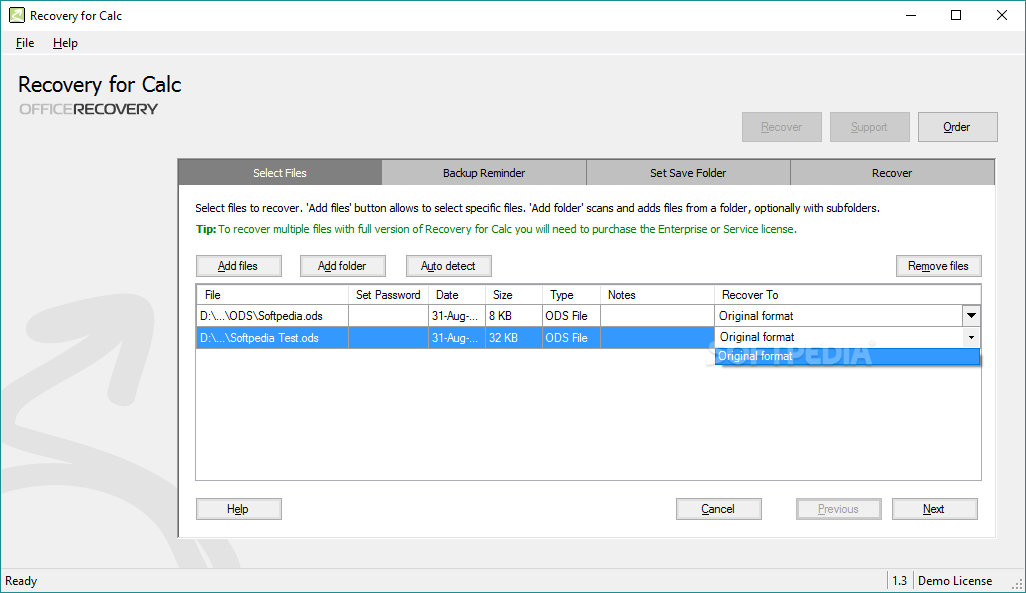Image resolution: width=1026 pixels, height=593 pixels.
Task: Switch to the Set Save Folder tab
Action: point(688,173)
